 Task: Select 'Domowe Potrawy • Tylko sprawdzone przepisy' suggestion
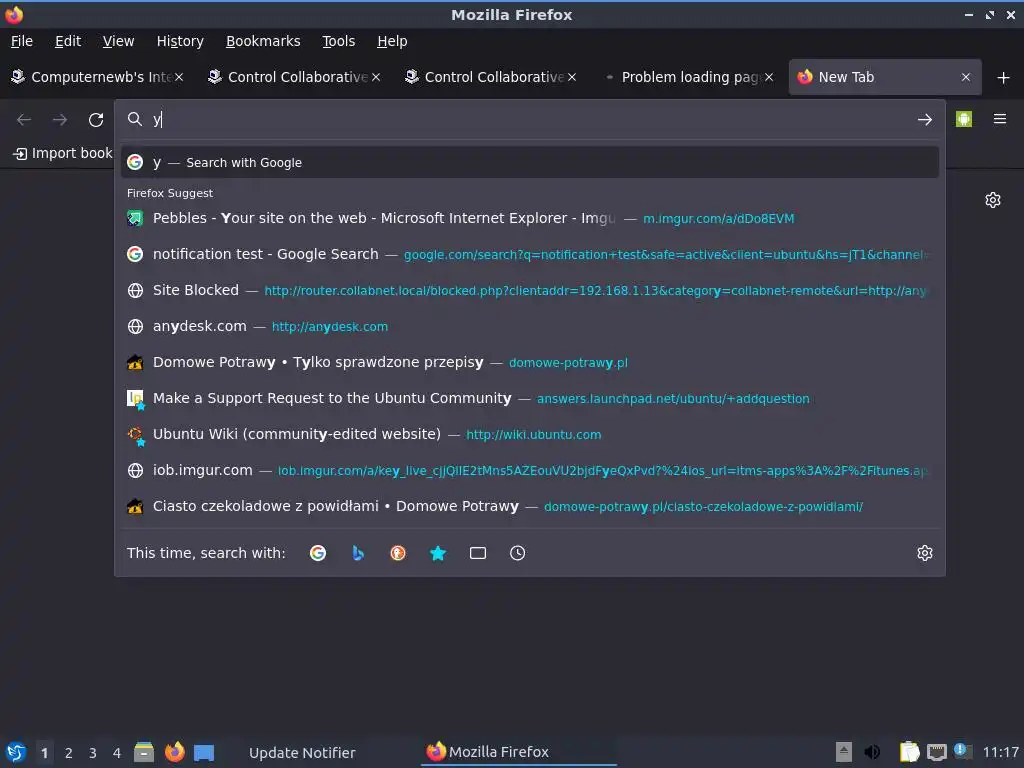[x=530, y=362]
